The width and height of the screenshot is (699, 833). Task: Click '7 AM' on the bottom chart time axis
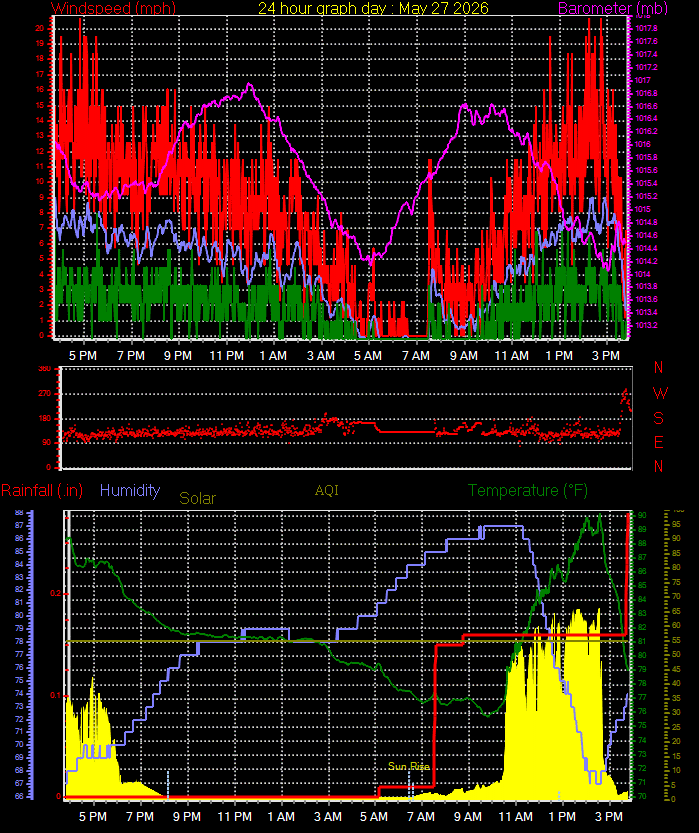(x=421, y=817)
